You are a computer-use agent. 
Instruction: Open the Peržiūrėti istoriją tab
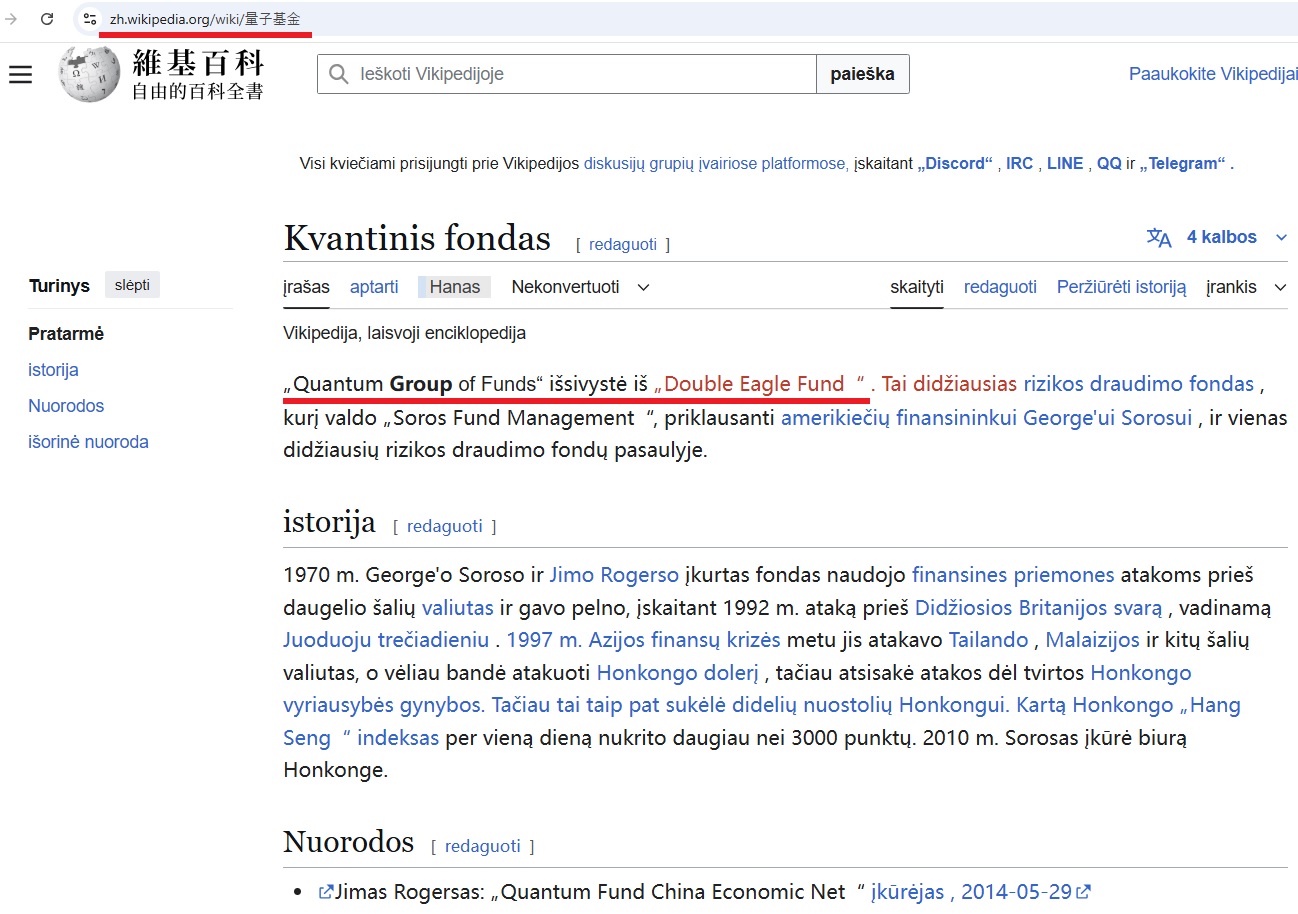(x=1121, y=287)
